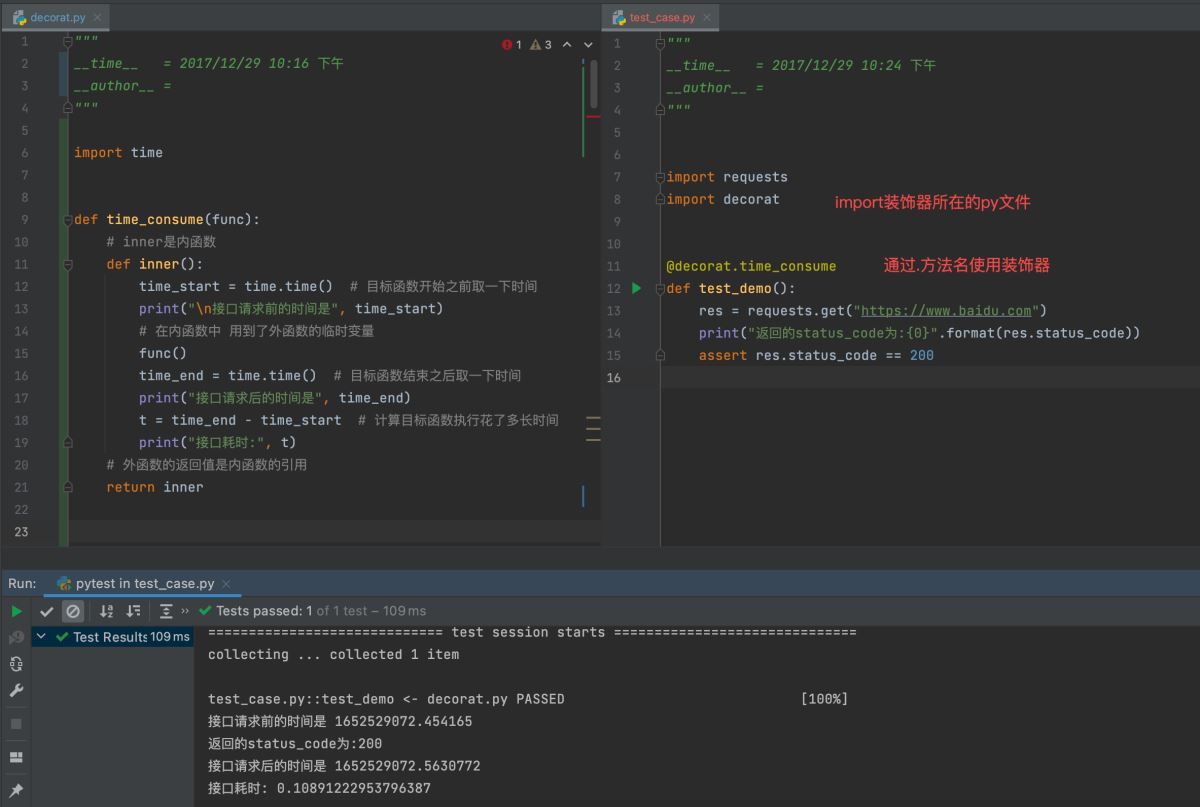The width and height of the screenshot is (1200, 807).
Task: Fold the docstring at line 1 of test_case.py
Action: [x=660, y=43]
